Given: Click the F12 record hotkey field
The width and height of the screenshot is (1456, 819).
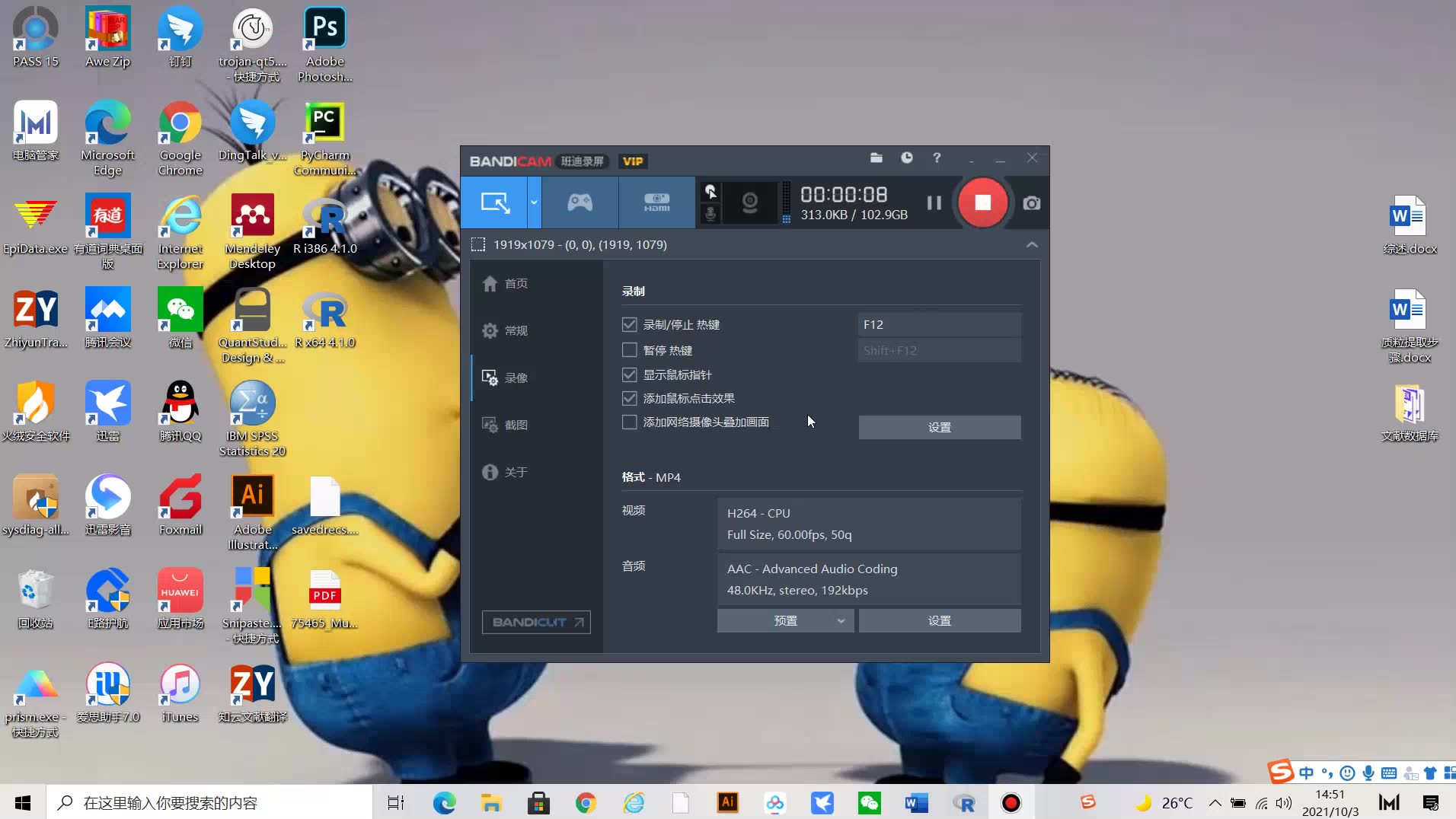Looking at the screenshot, I should pos(940,324).
